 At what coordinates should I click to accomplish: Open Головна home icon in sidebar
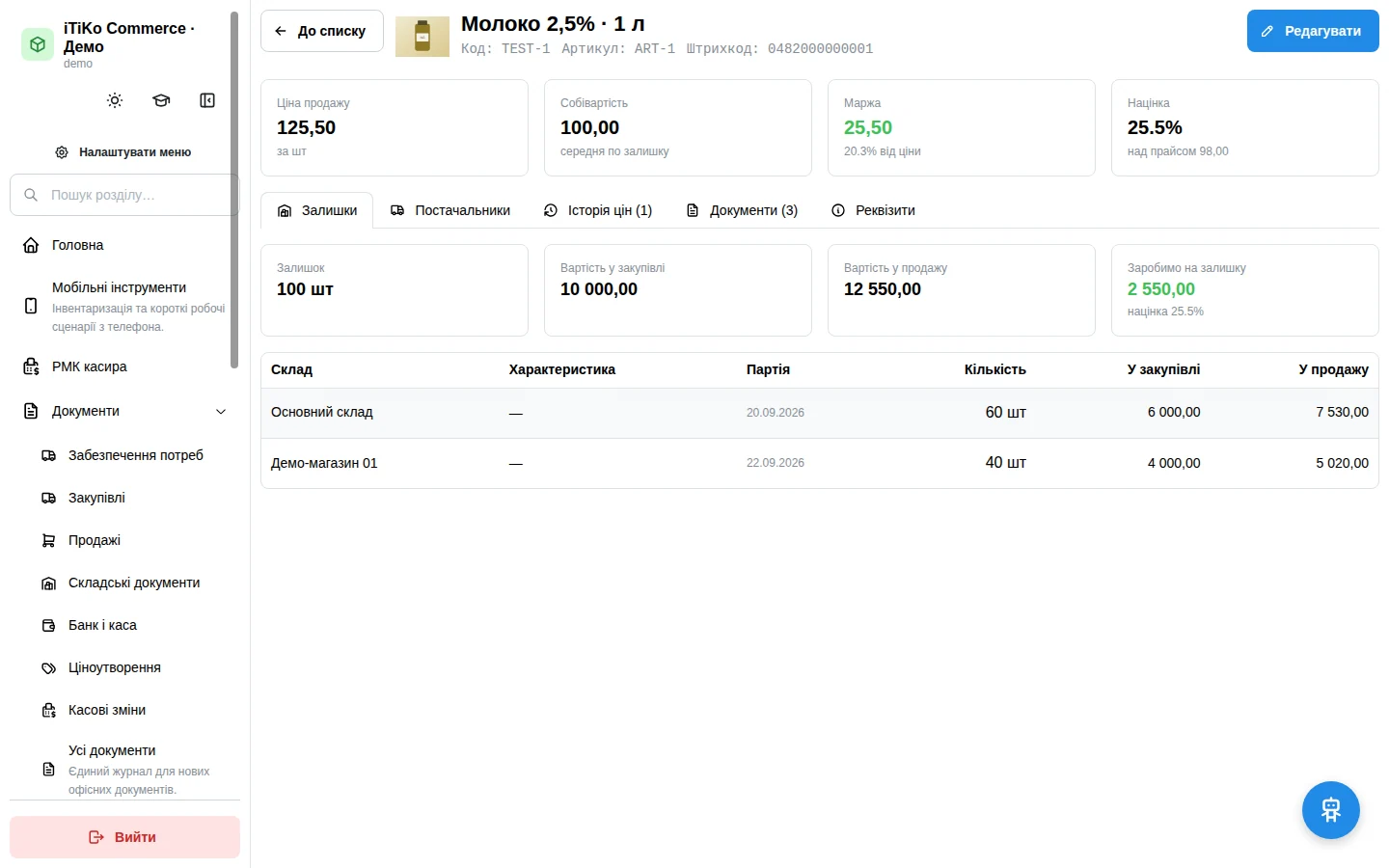click(31, 245)
